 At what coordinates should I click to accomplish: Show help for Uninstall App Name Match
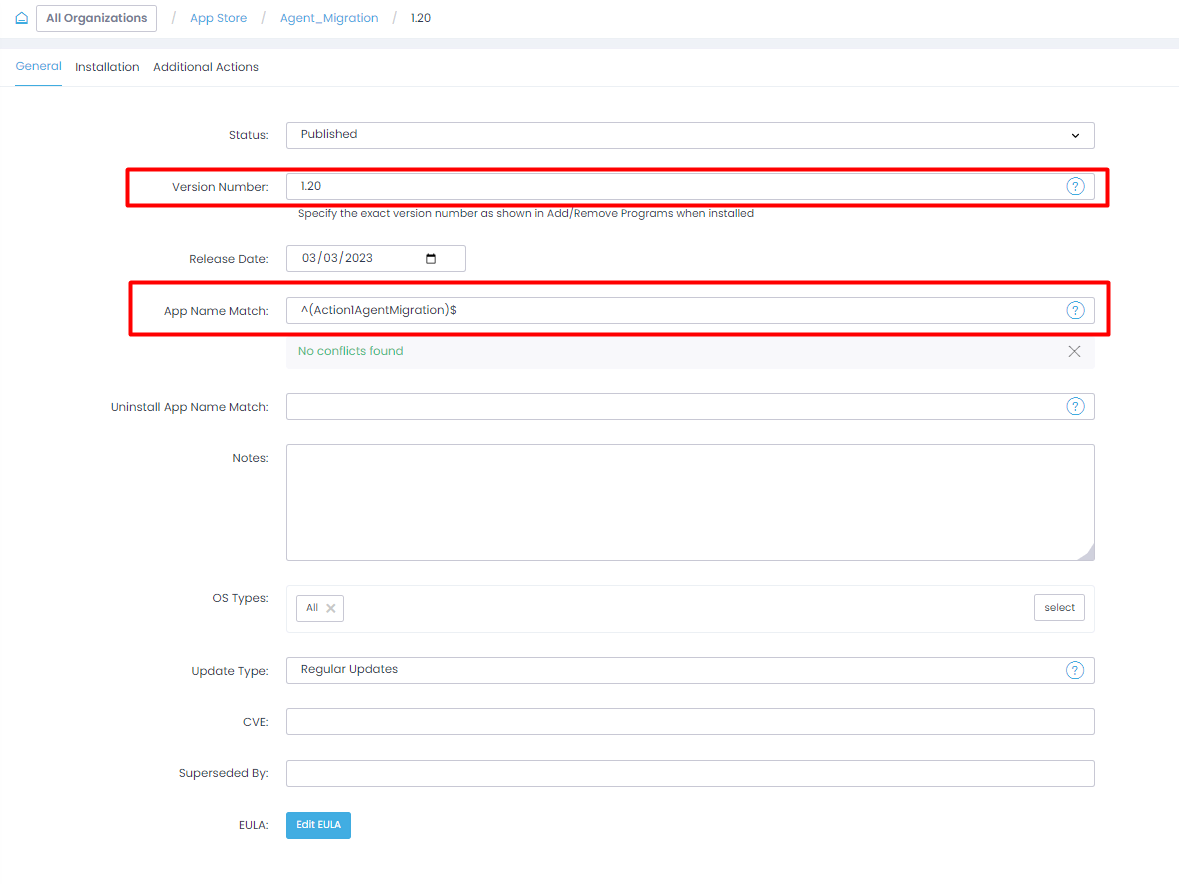1075,407
